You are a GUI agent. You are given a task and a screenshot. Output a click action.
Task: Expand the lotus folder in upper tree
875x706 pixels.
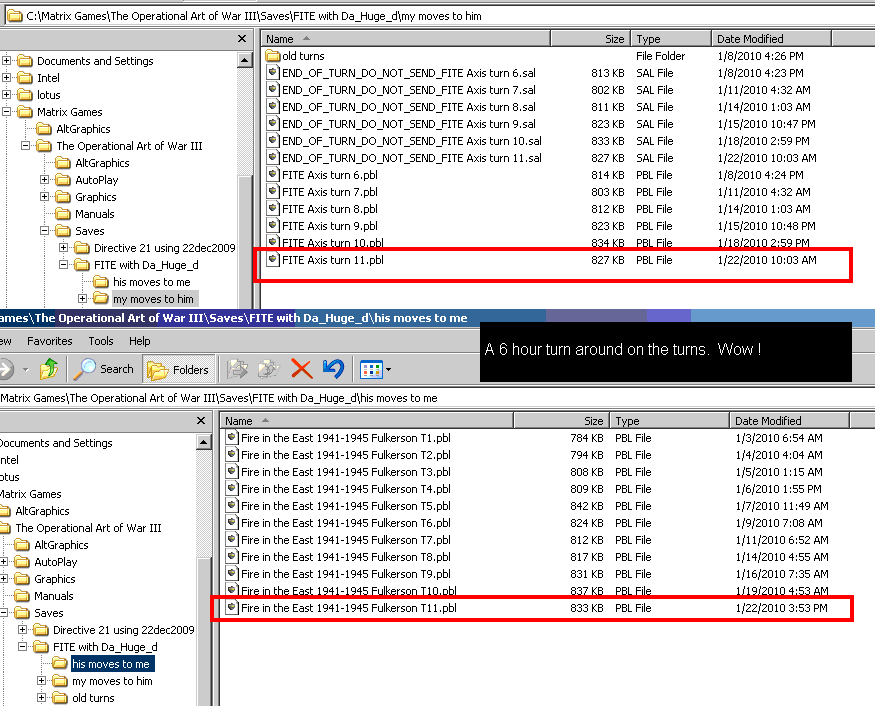tap(6, 94)
